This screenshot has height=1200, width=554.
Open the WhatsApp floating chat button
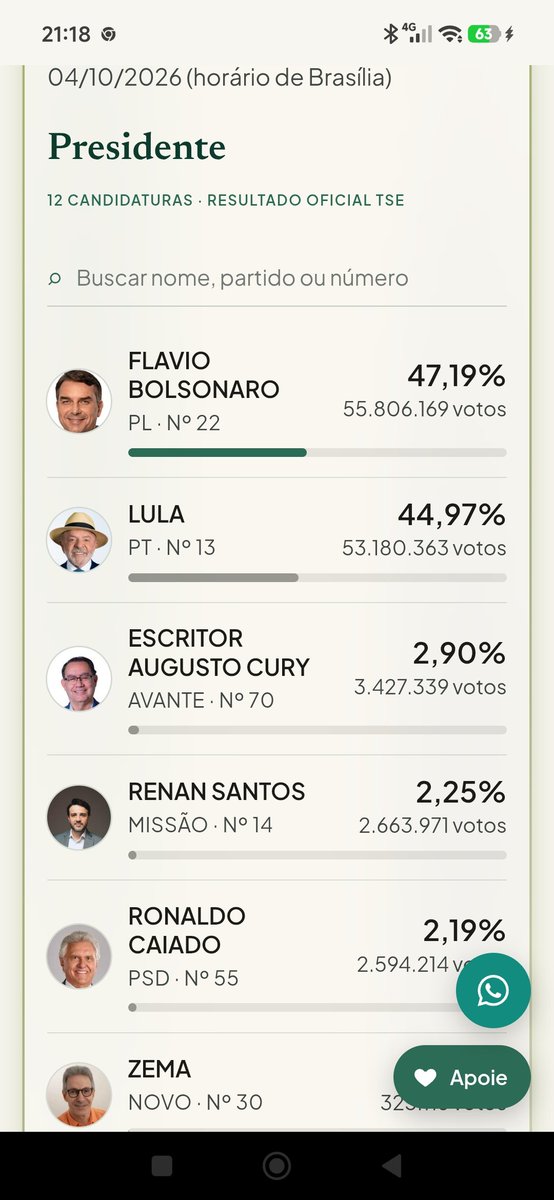point(493,991)
